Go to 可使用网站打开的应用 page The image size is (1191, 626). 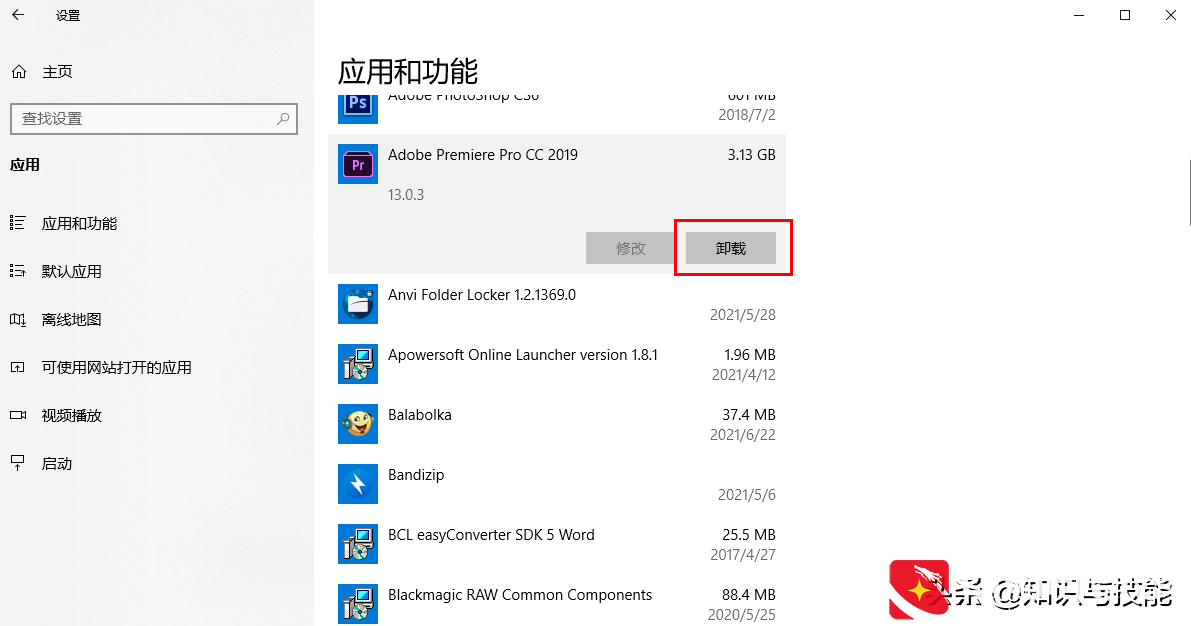pyautogui.click(x=116, y=368)
